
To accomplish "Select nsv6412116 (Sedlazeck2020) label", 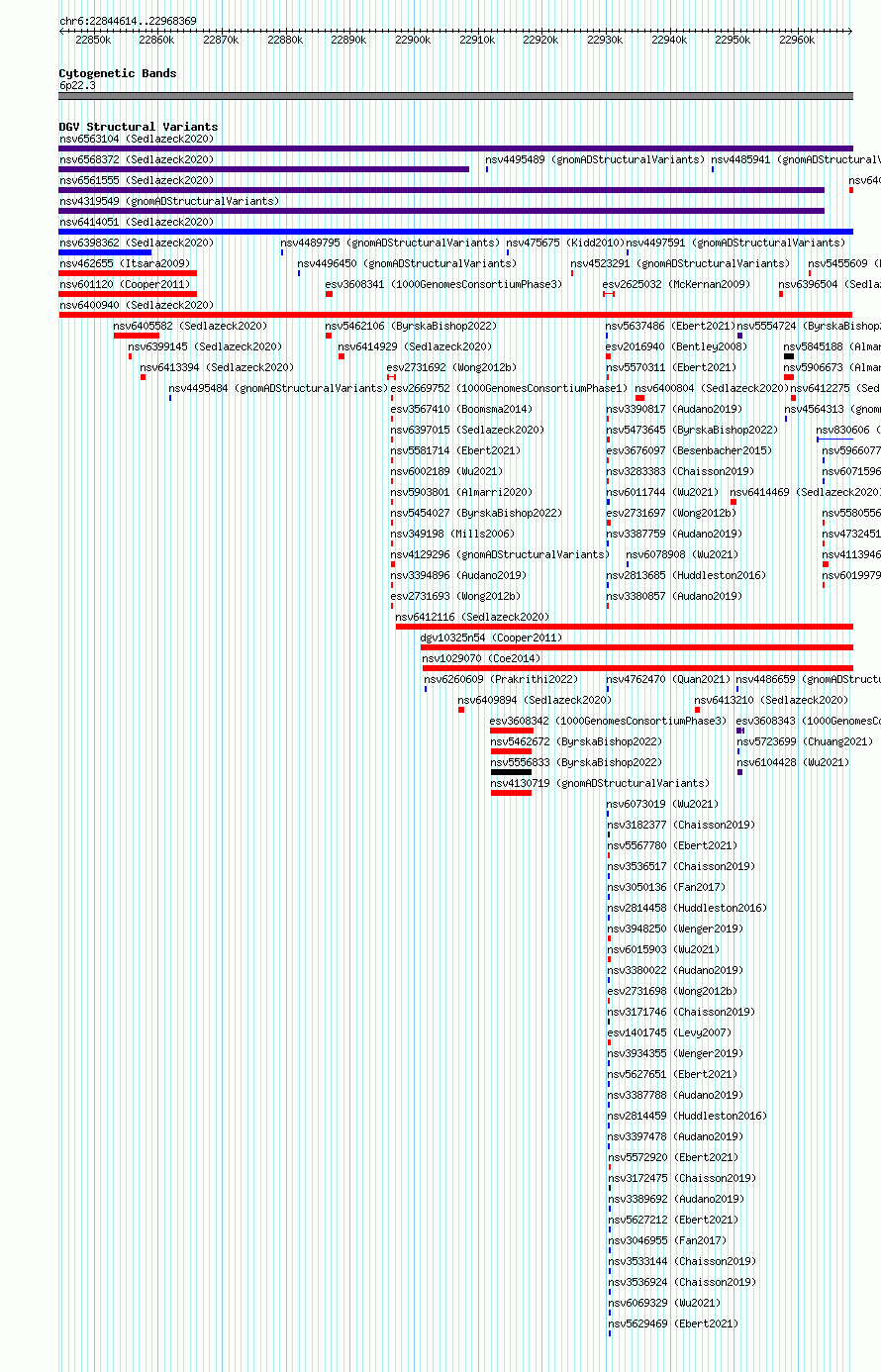I will [x=472, y=617].
